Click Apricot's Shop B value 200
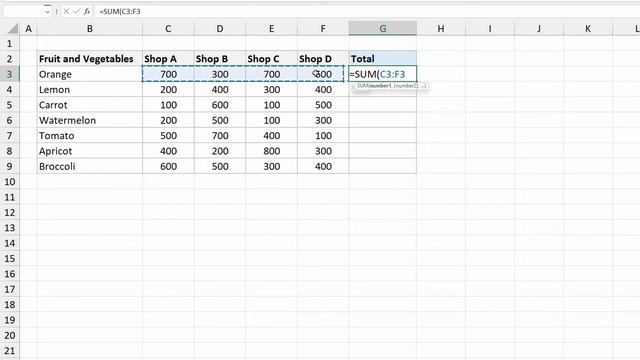 pos(220,151)
